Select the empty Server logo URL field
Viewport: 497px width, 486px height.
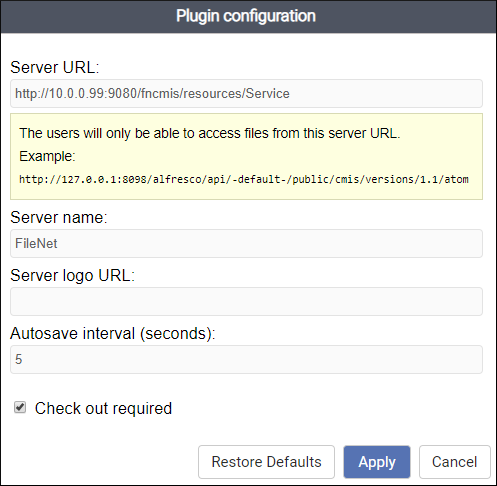246,301
